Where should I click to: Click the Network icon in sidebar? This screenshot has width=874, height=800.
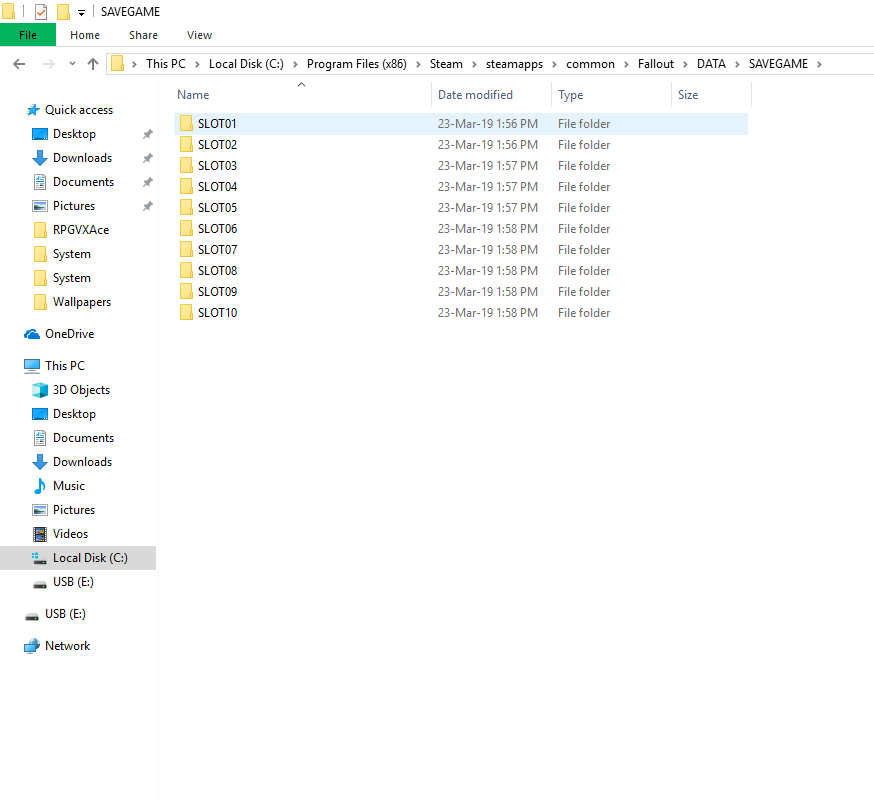32,646
